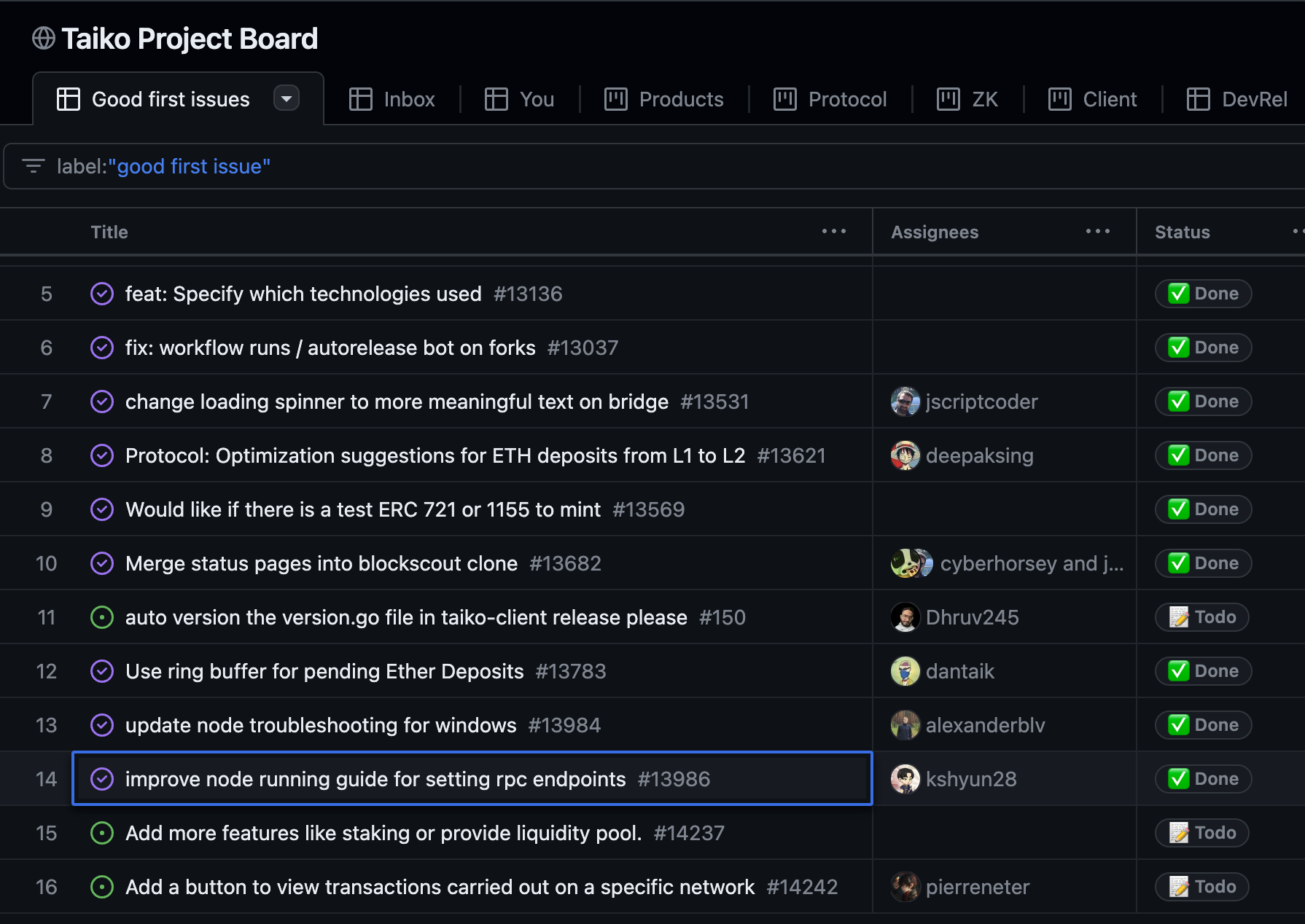Open the Client board tab
This screenshot has width=1305, height=924.
(1093, 99)
